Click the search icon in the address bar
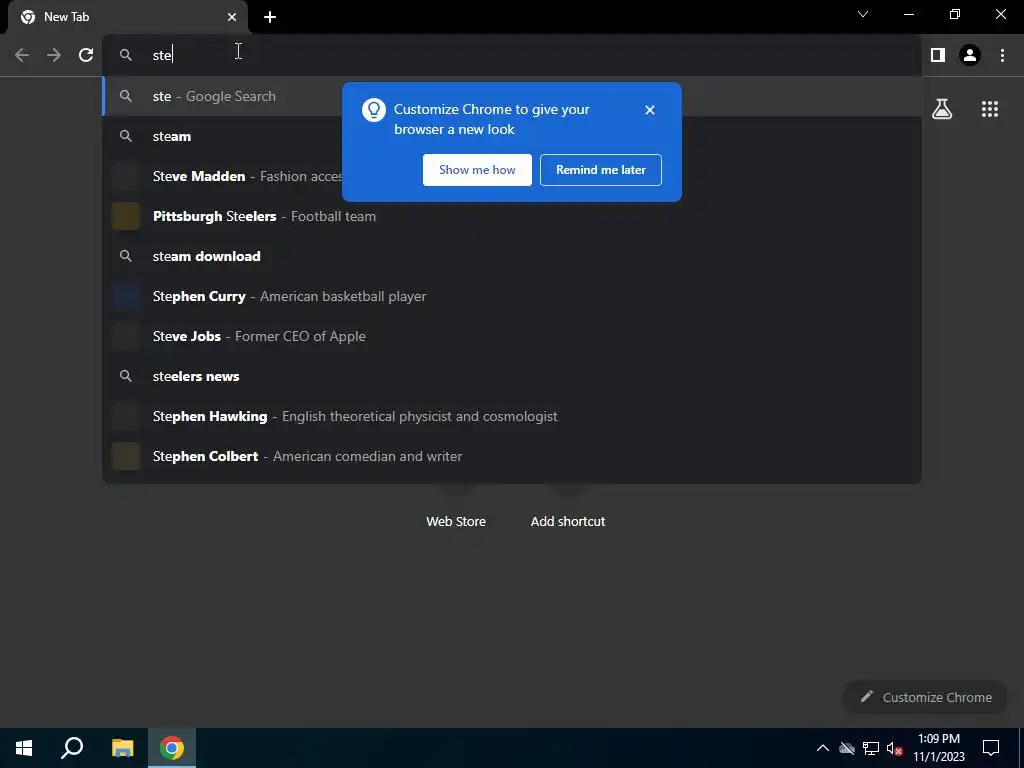 pyautogui.click(x=126, y=55)
